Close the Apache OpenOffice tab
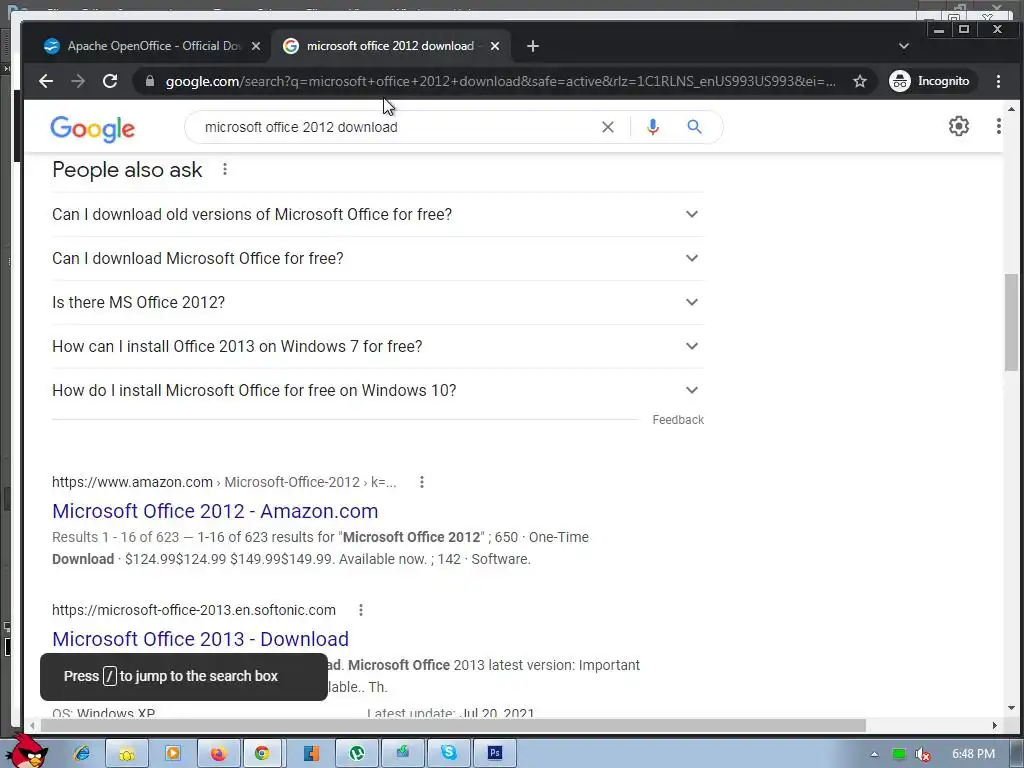Image resolution: width=1024 pixels, height=768 pixels. click(256, 46)
